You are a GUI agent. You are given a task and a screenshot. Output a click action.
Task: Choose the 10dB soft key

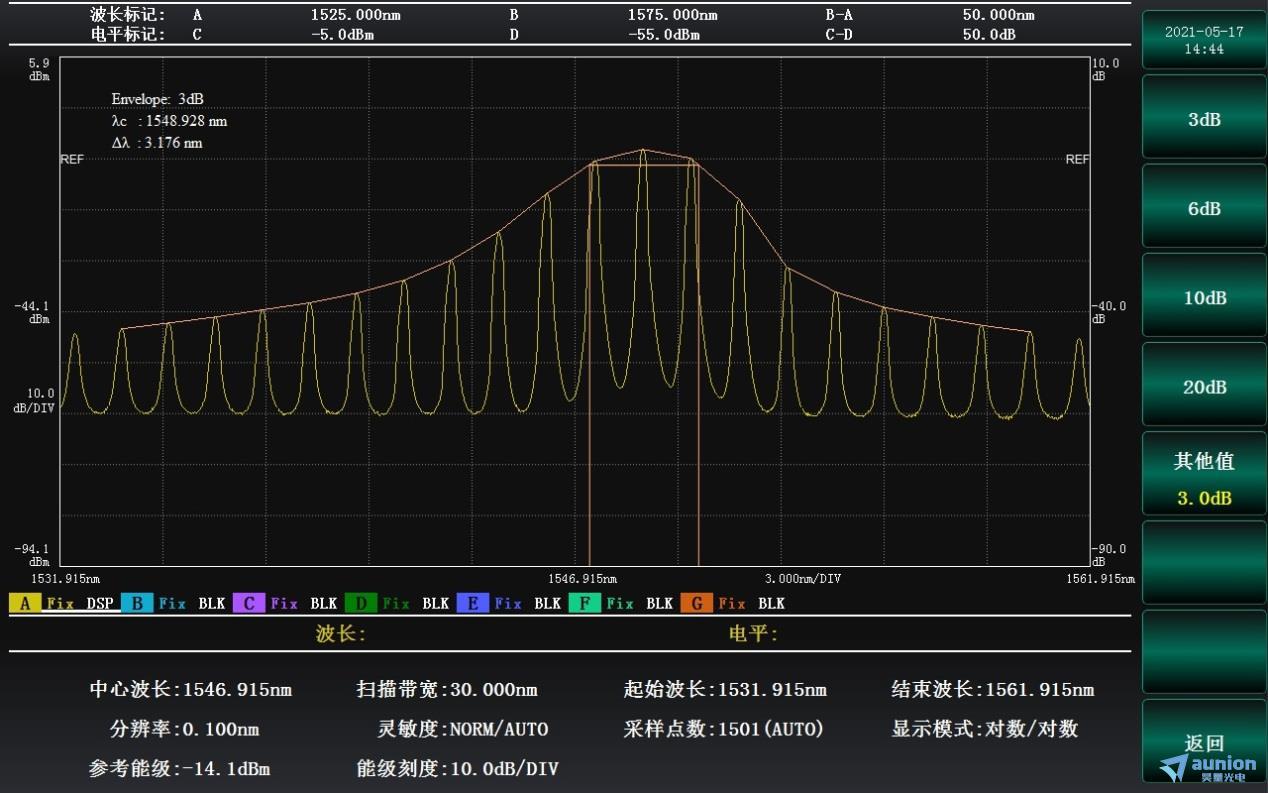[x=1204, y=297]
